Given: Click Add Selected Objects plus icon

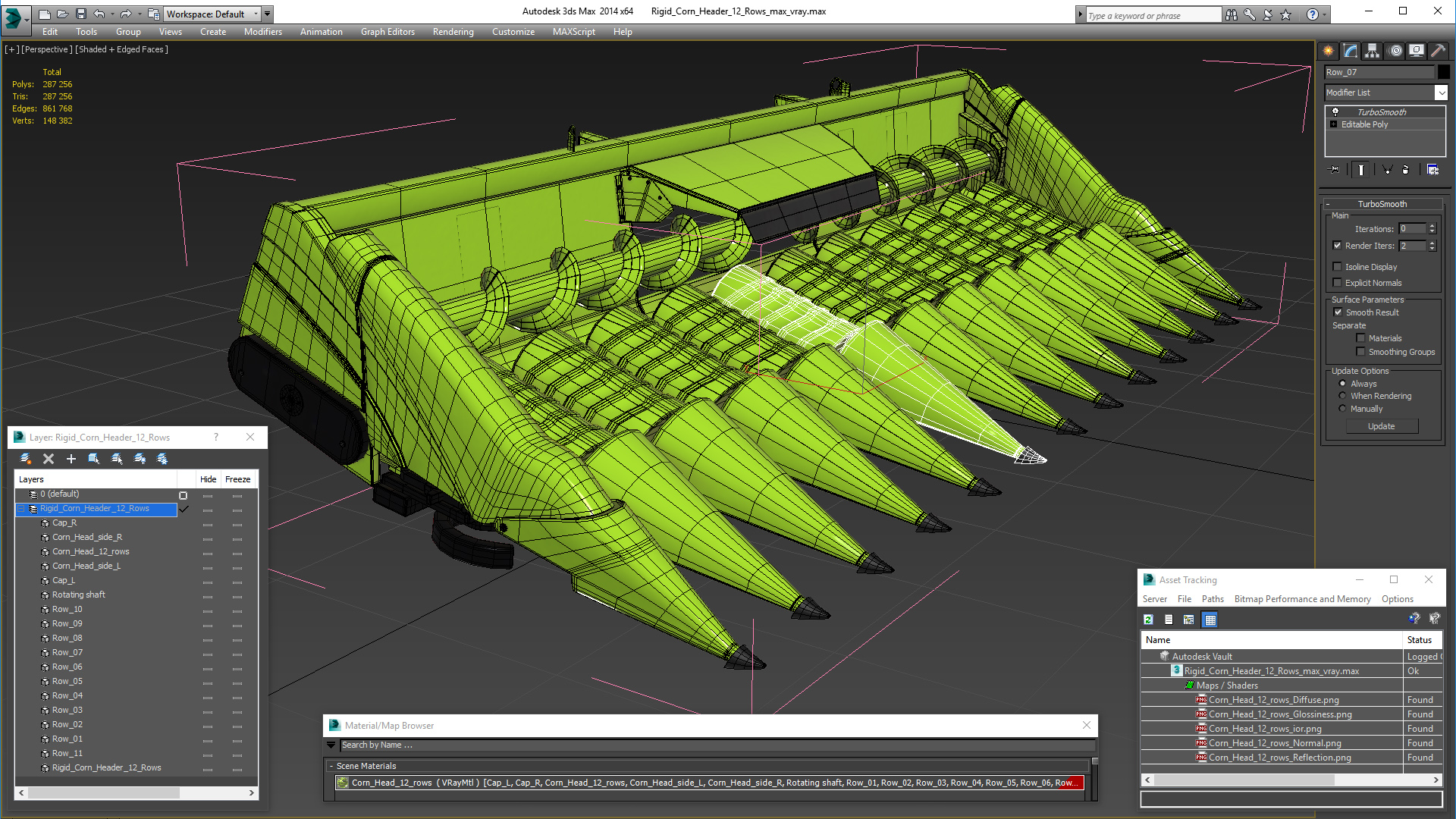Looking at the screenshot, I should (71, 459).
